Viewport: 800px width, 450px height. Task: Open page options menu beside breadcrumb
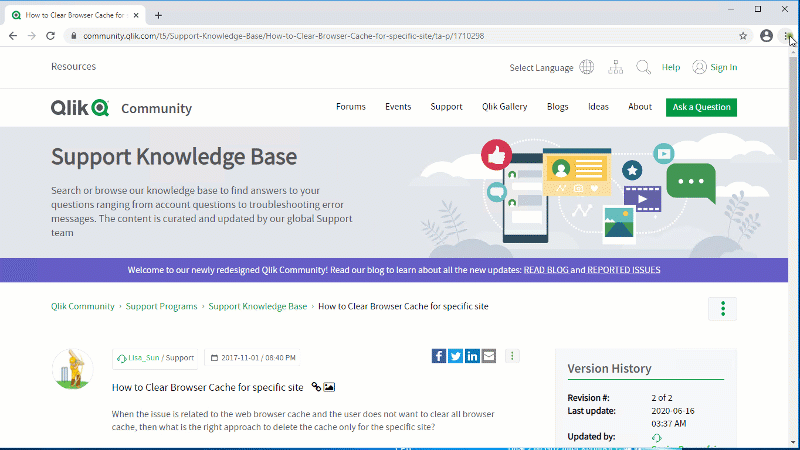point(722,309)
